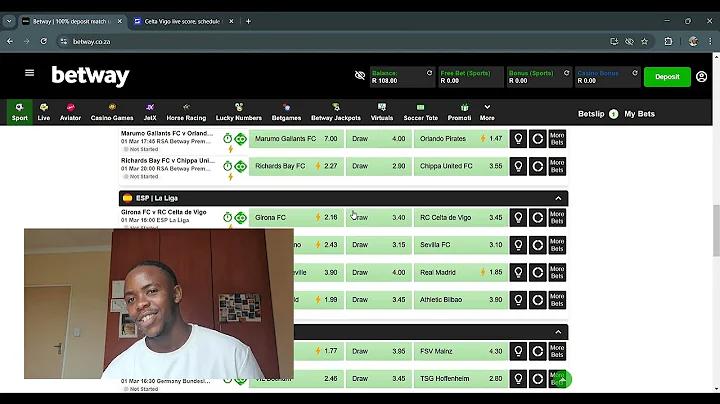Open the Promotions nav item

[x=459, y=112]
